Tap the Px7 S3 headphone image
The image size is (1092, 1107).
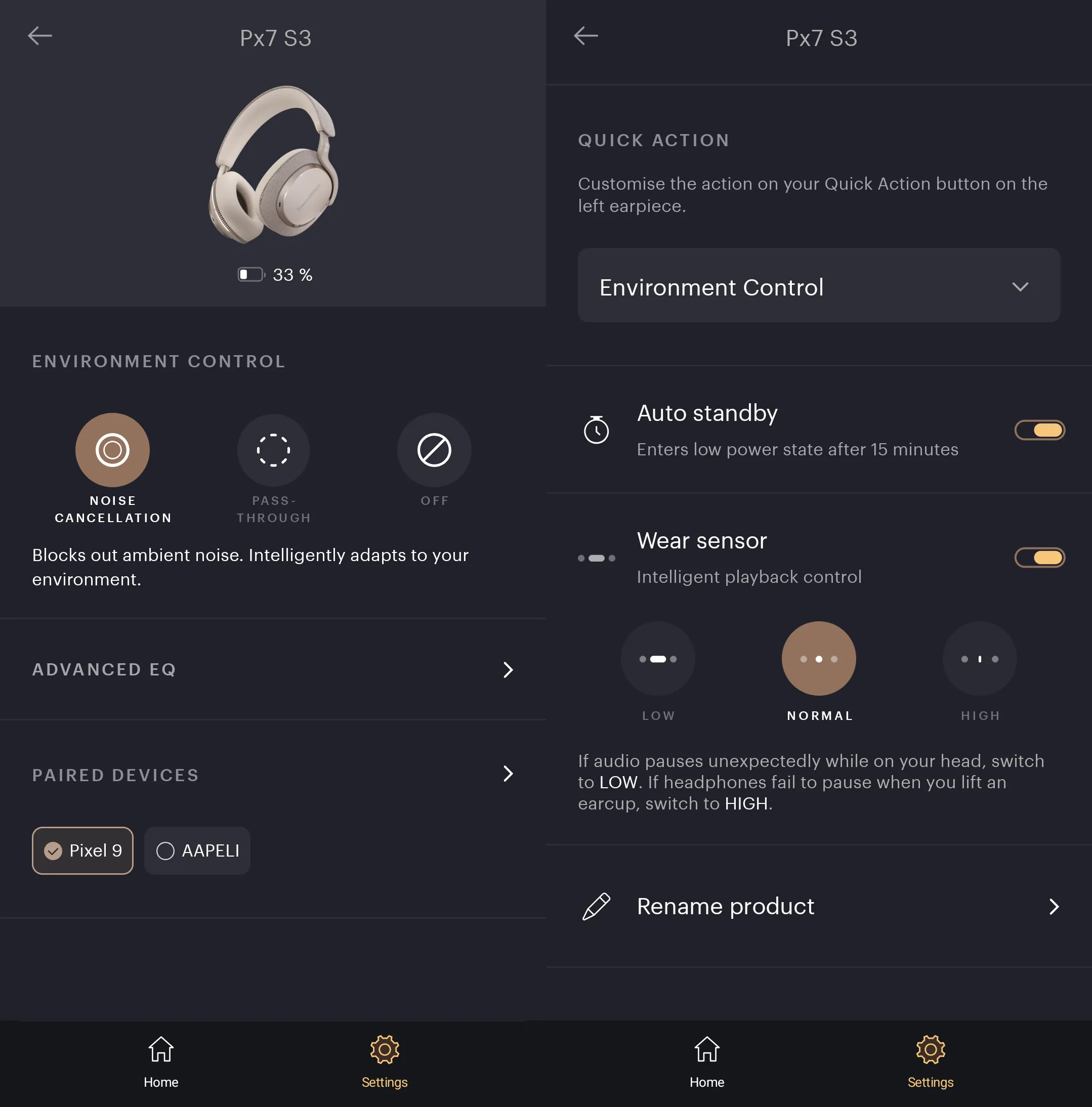[274, 164]
